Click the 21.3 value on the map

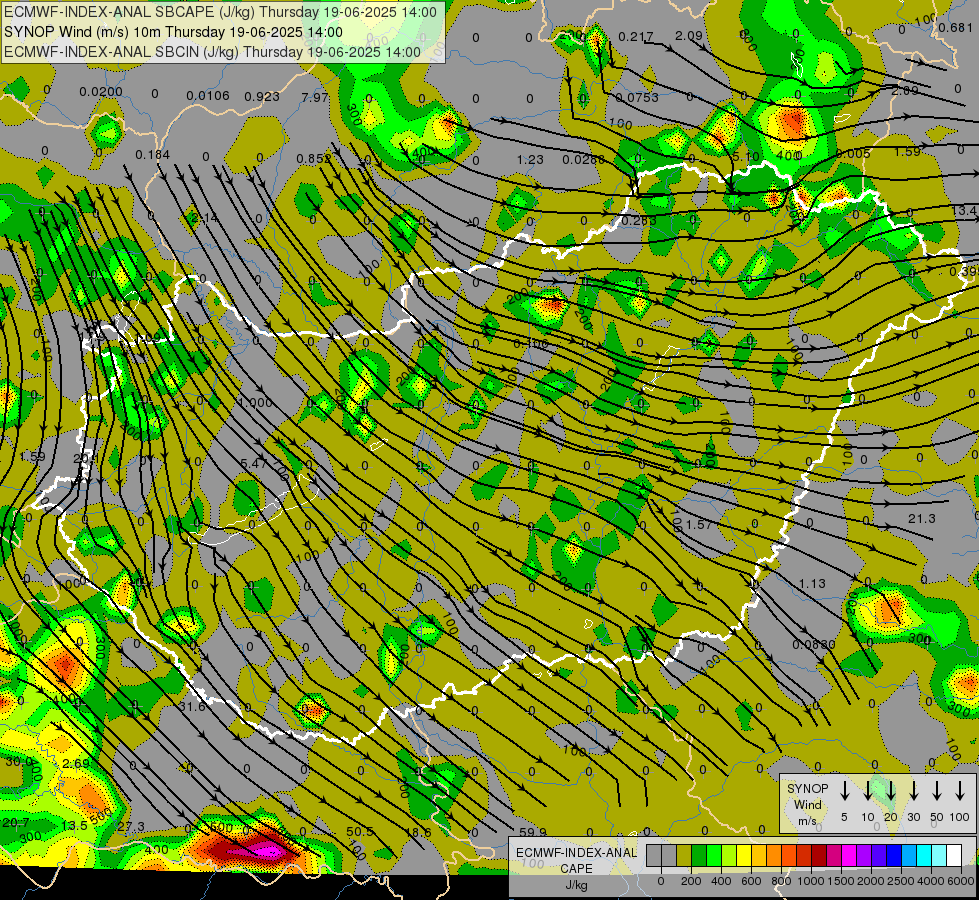(922, 518)
